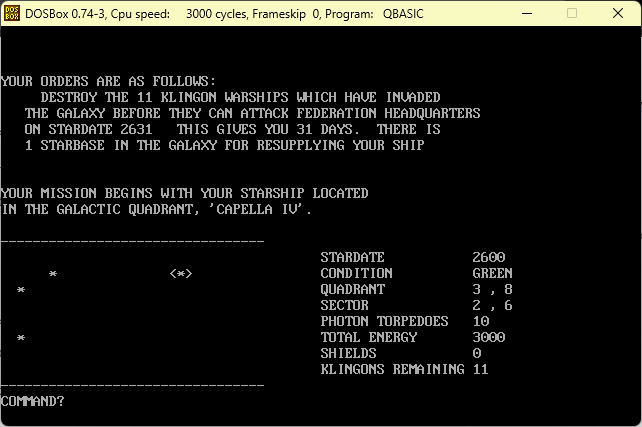Image resolution: width=642 pixels, height=427 pixels.
Task: Click the star at far left, second row
Action: [x=21, y=289]
